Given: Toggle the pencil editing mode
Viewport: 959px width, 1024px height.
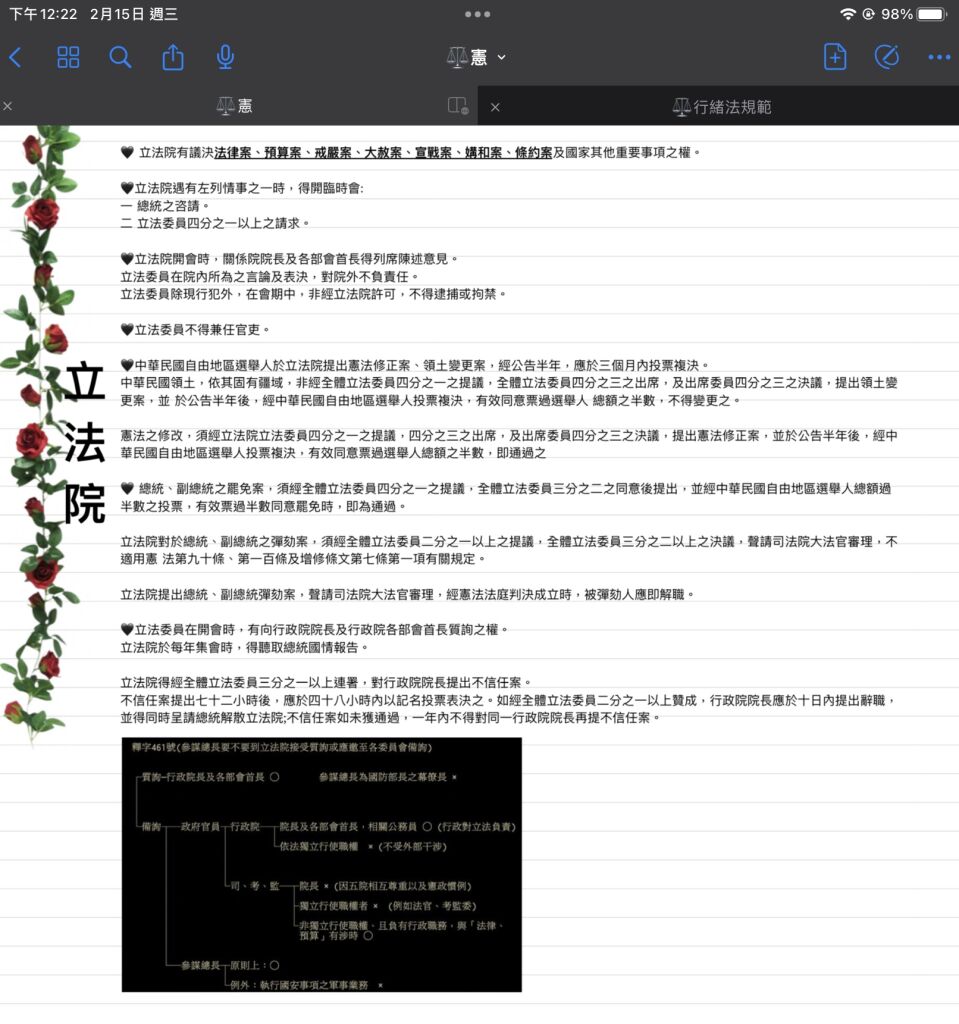Looking at the screenshot, I should pos(887,57).
